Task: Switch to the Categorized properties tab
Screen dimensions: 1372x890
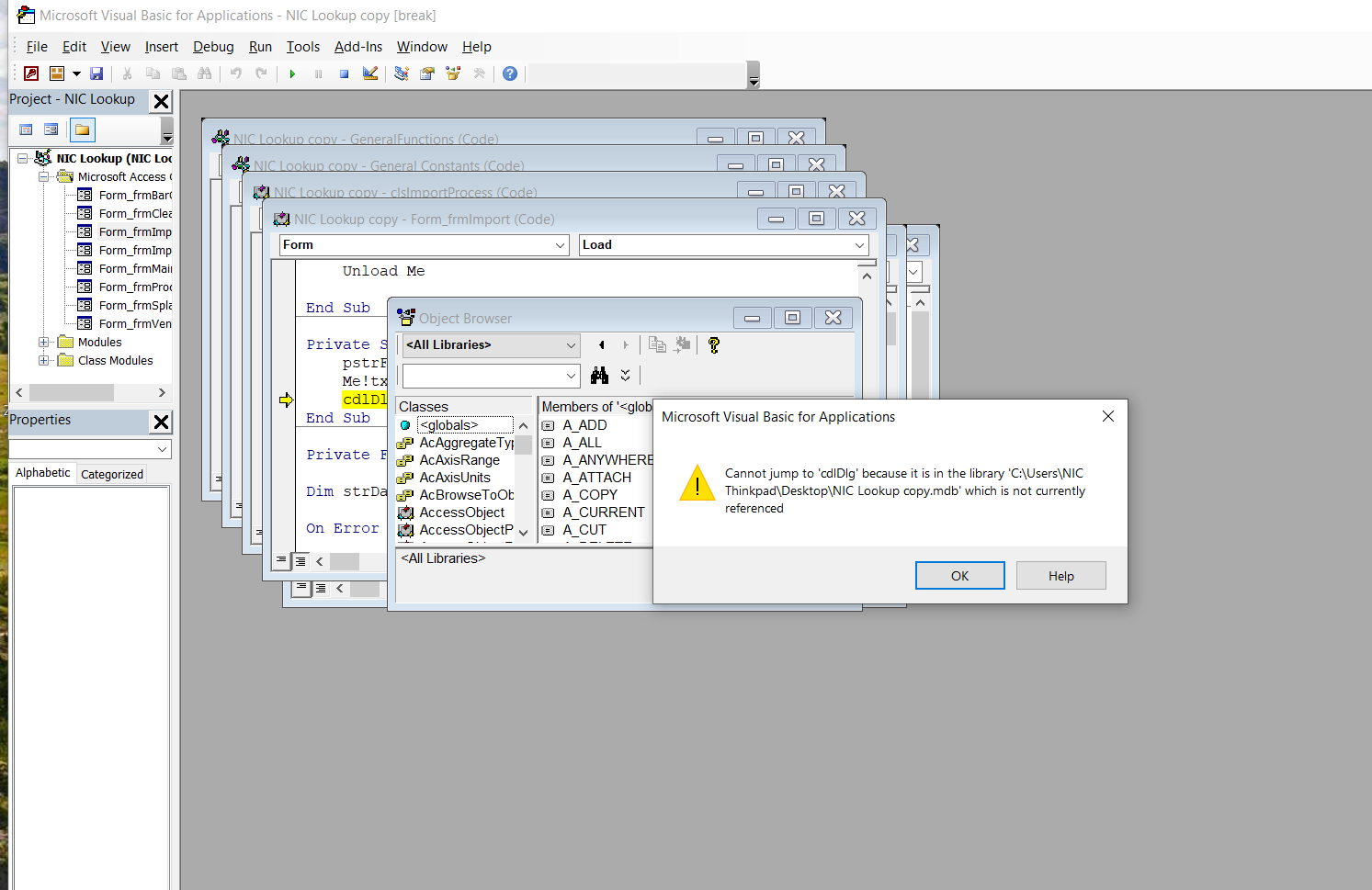Action: [112, 474]
